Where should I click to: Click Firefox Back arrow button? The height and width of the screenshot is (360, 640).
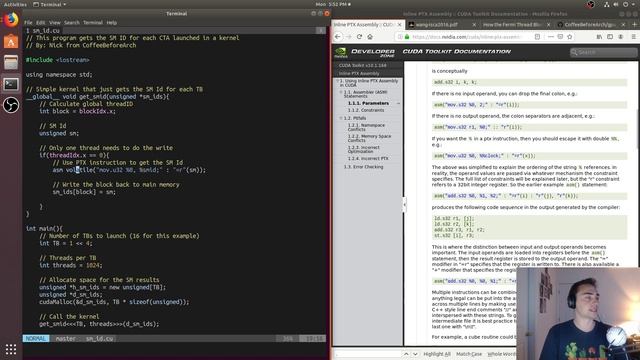click(x=338, y=37)
